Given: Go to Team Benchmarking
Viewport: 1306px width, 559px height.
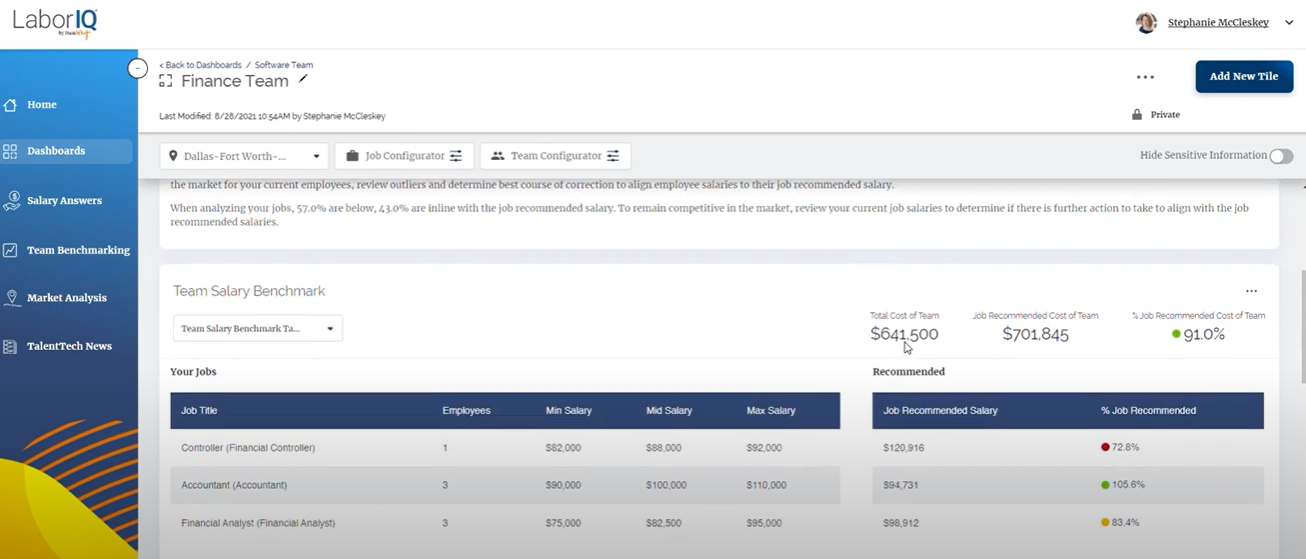Looking at the screenshot, I should (78, 250).
